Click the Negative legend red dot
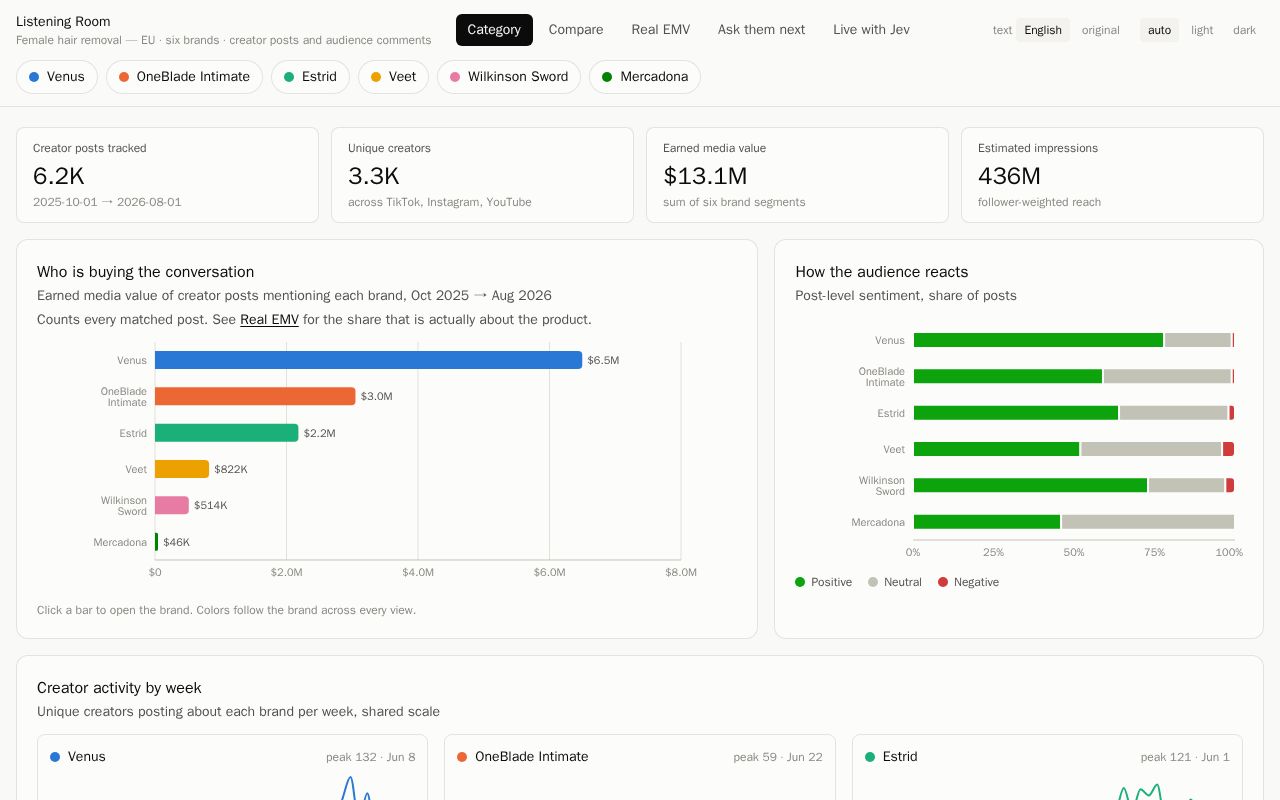 tap(943, 582)
